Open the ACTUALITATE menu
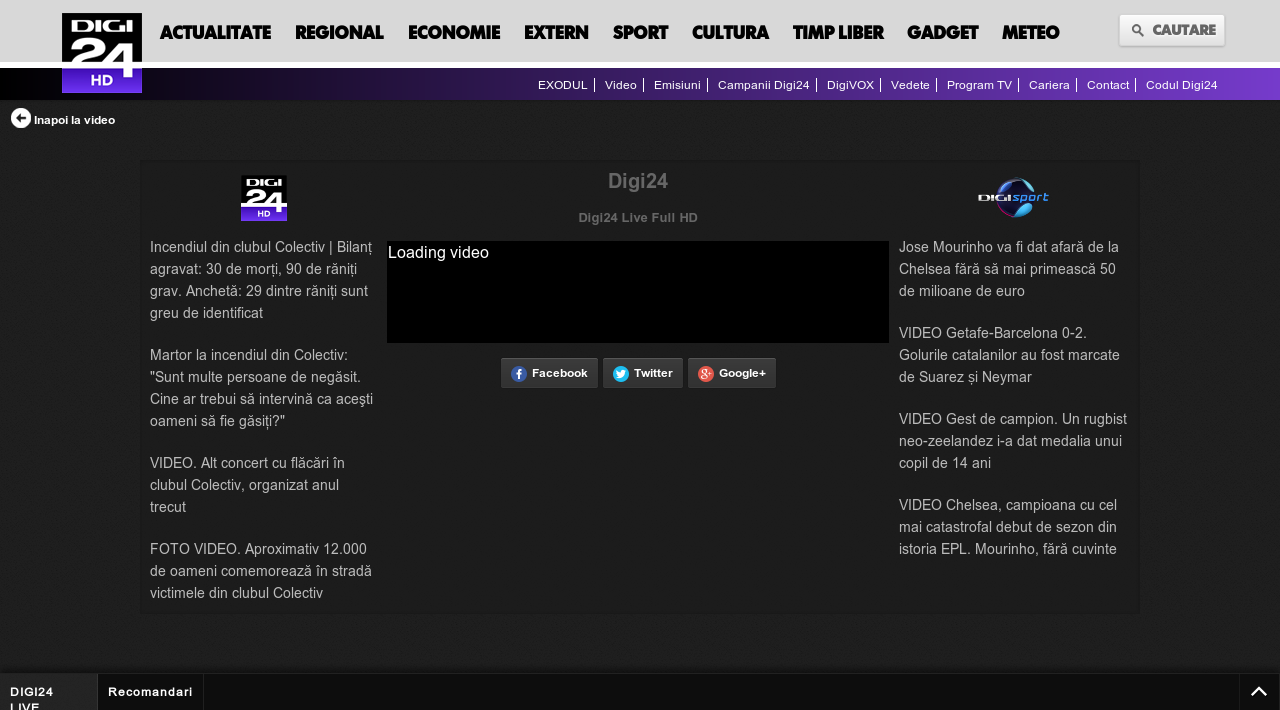Viewport: 1280px width, 710px height. [215, 33]
